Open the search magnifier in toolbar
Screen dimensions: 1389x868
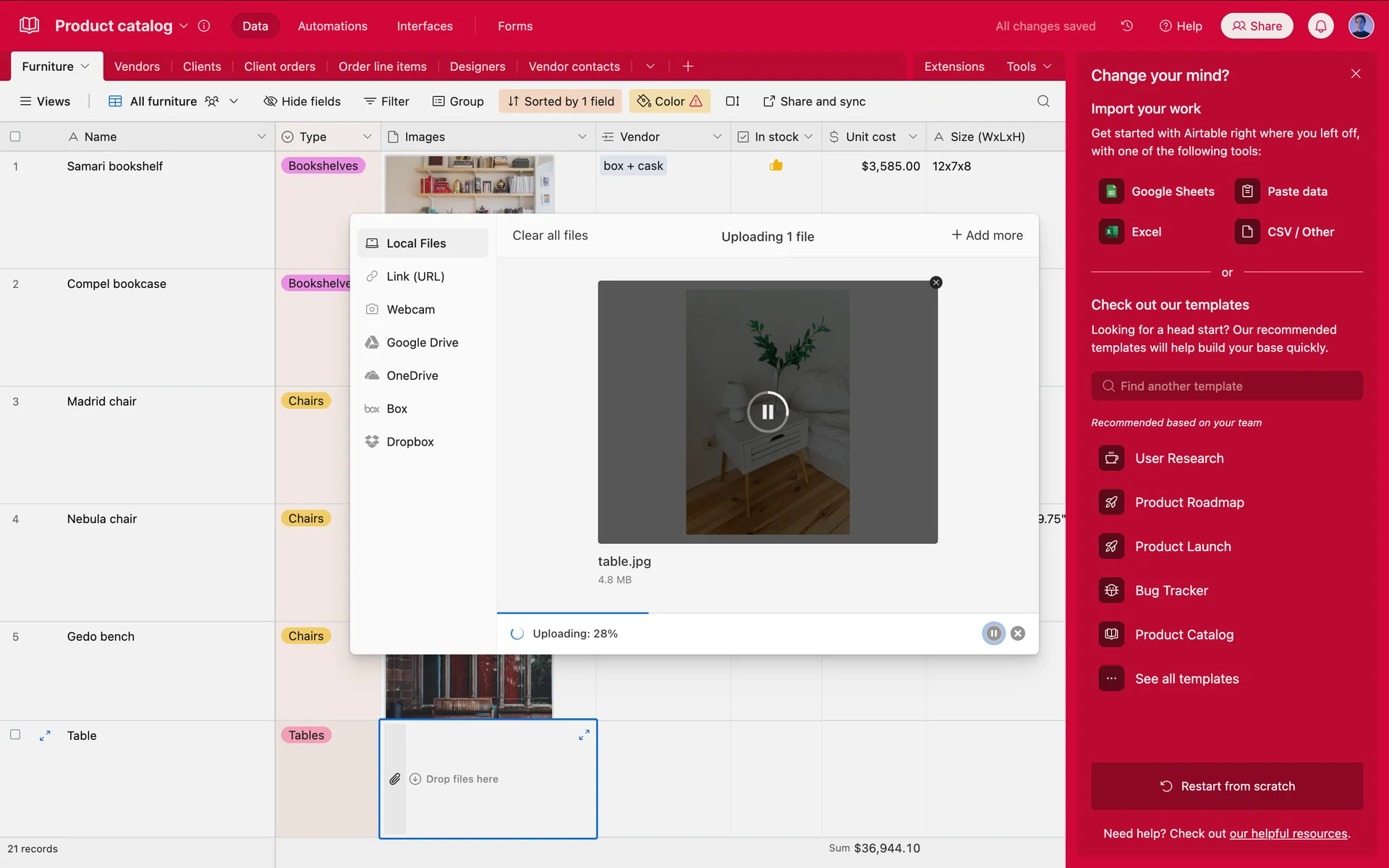pyautogui.click(x=1043, y=101)
